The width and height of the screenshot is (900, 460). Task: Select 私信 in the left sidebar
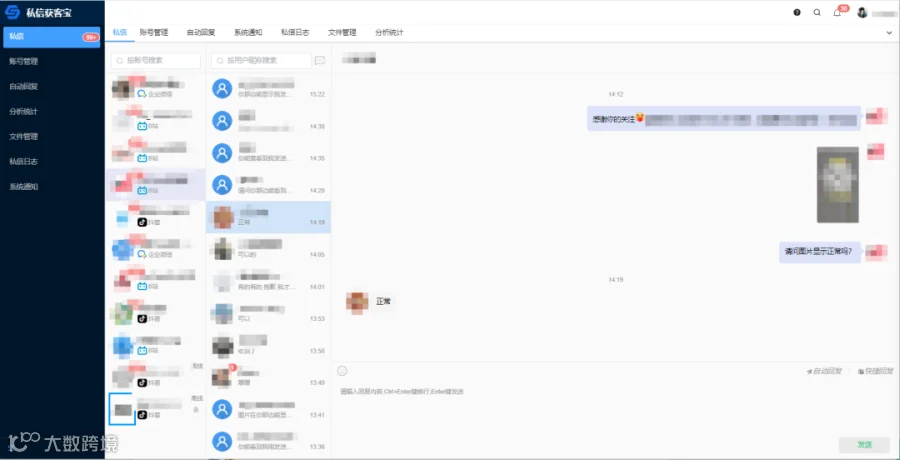click(x=52, y=37)
